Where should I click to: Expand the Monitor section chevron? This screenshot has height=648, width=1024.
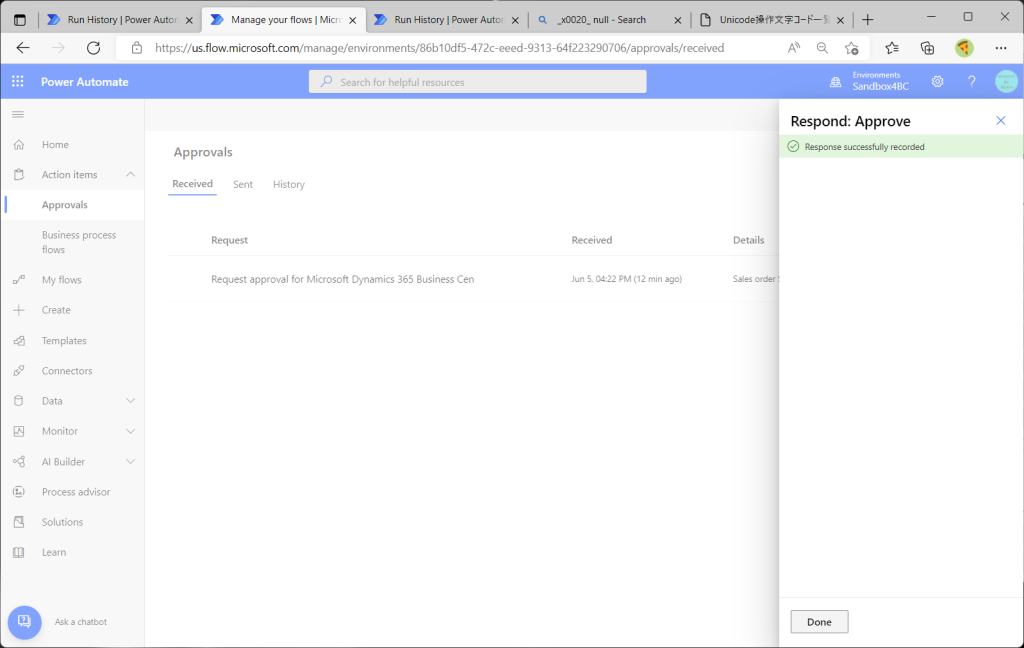pos(131,431)
